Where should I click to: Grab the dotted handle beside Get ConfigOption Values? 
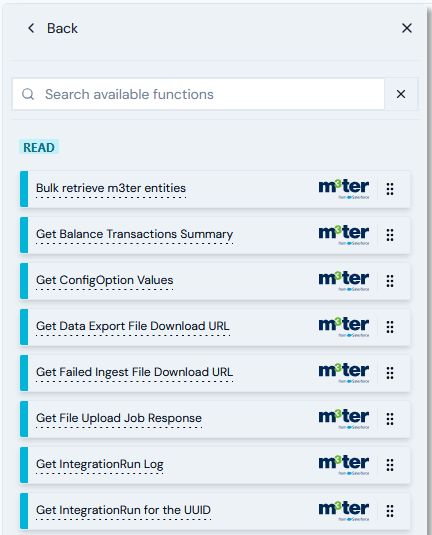(x=390, y=281)
